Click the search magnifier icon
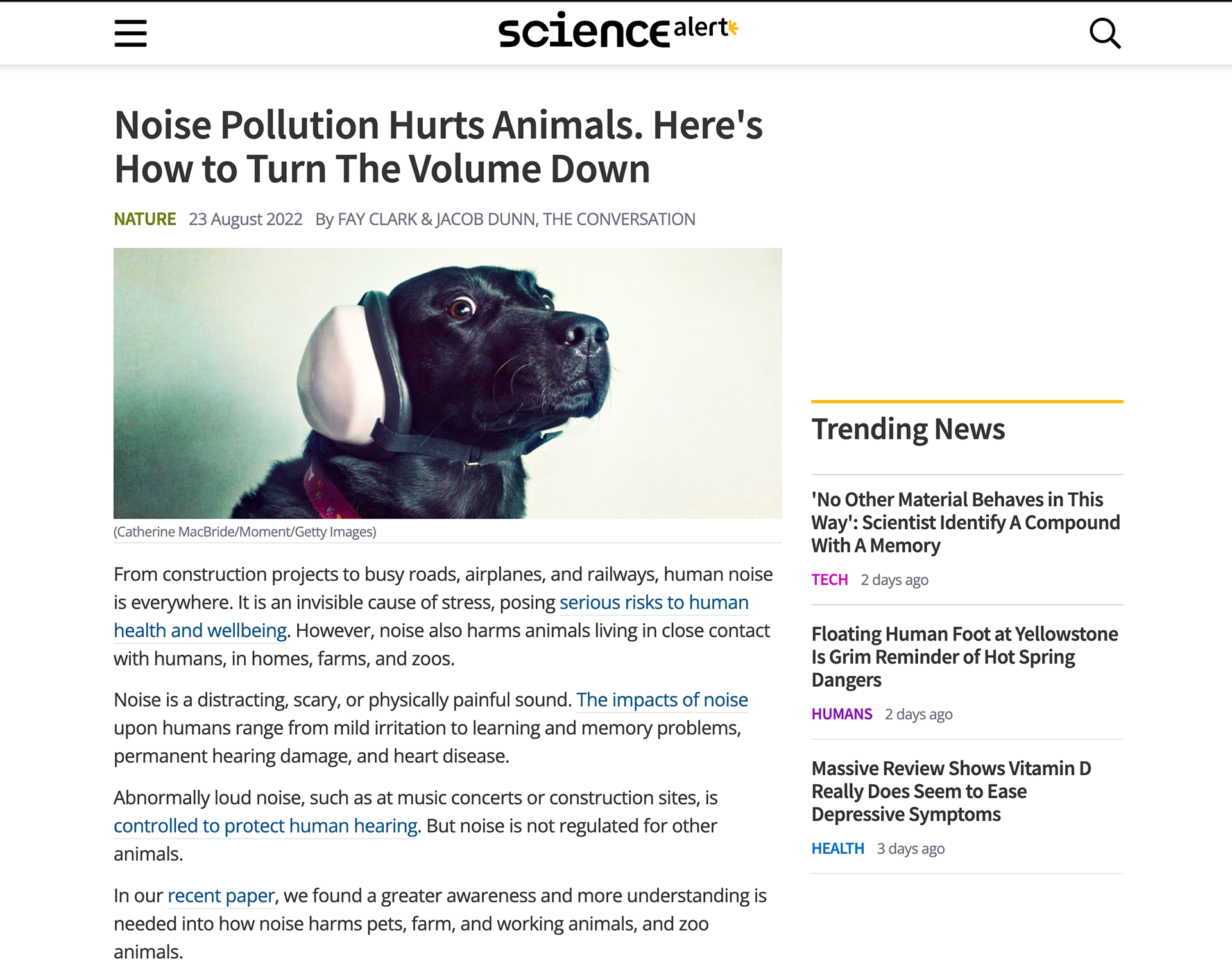This screenshot has height=971, width=1232. click(x=1105, y=33)
